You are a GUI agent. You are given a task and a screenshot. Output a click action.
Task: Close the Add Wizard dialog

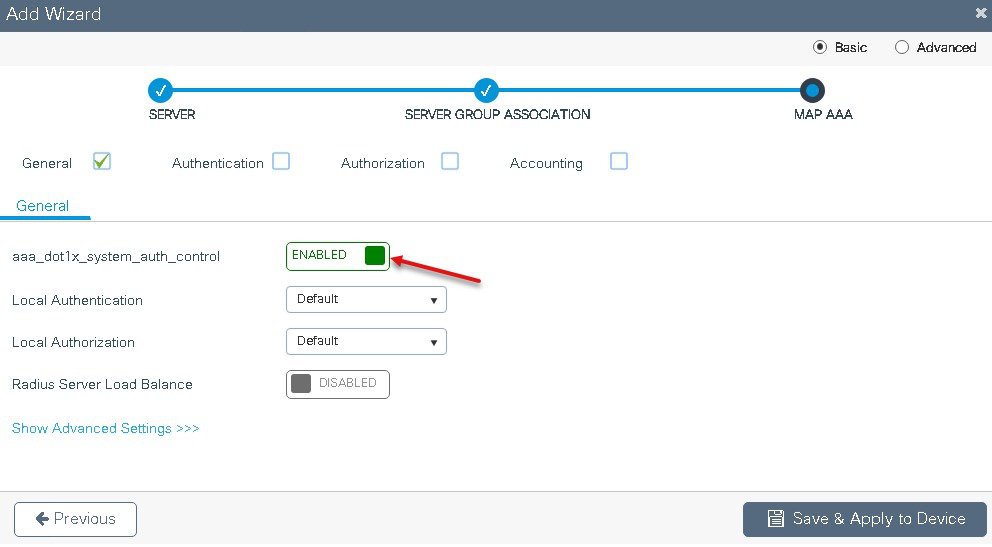(981, 13)
